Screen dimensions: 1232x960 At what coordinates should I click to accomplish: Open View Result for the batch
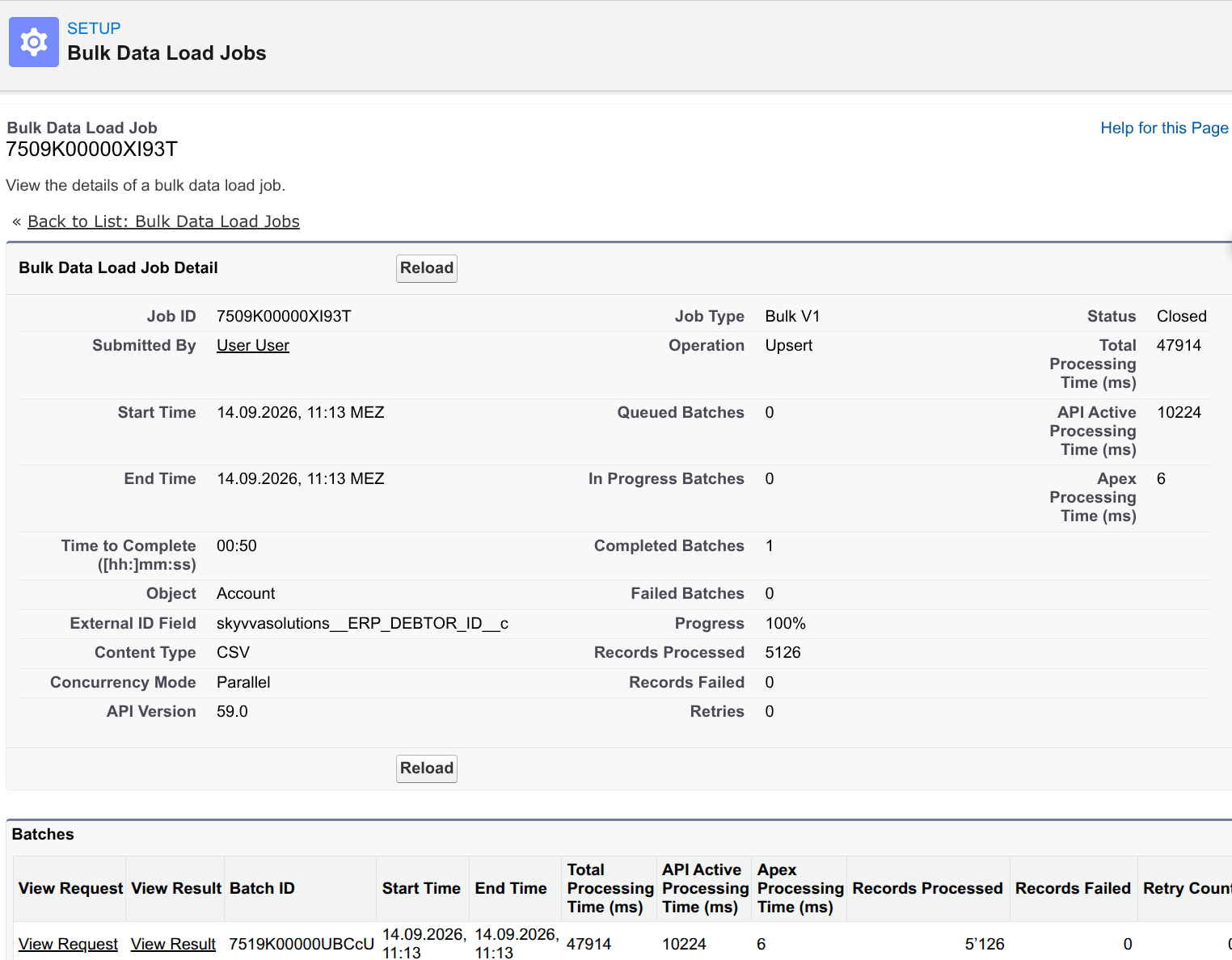pyautogui.click(x=173, y=944)
